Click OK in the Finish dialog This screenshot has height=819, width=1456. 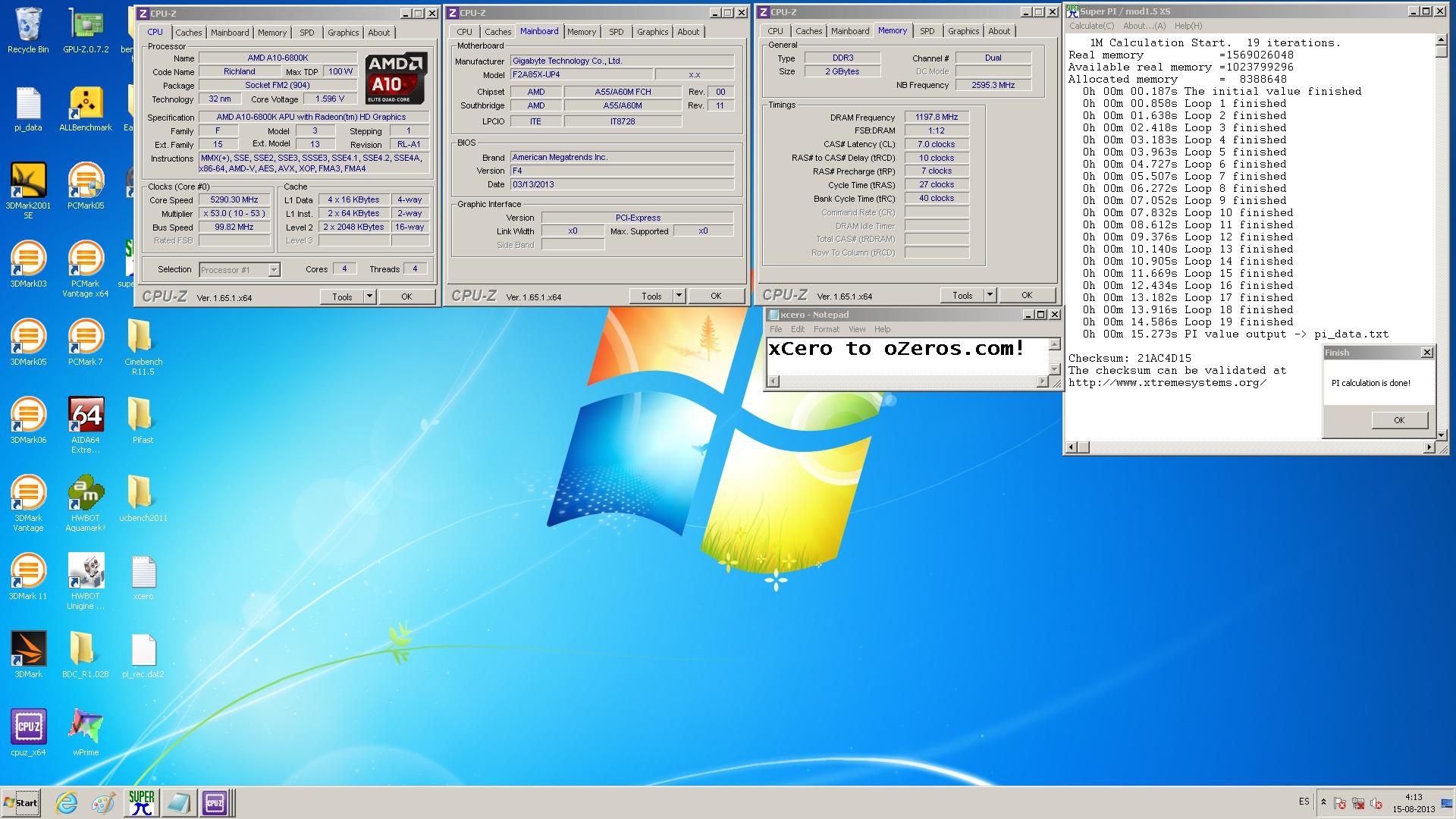tap(1399, 420)
